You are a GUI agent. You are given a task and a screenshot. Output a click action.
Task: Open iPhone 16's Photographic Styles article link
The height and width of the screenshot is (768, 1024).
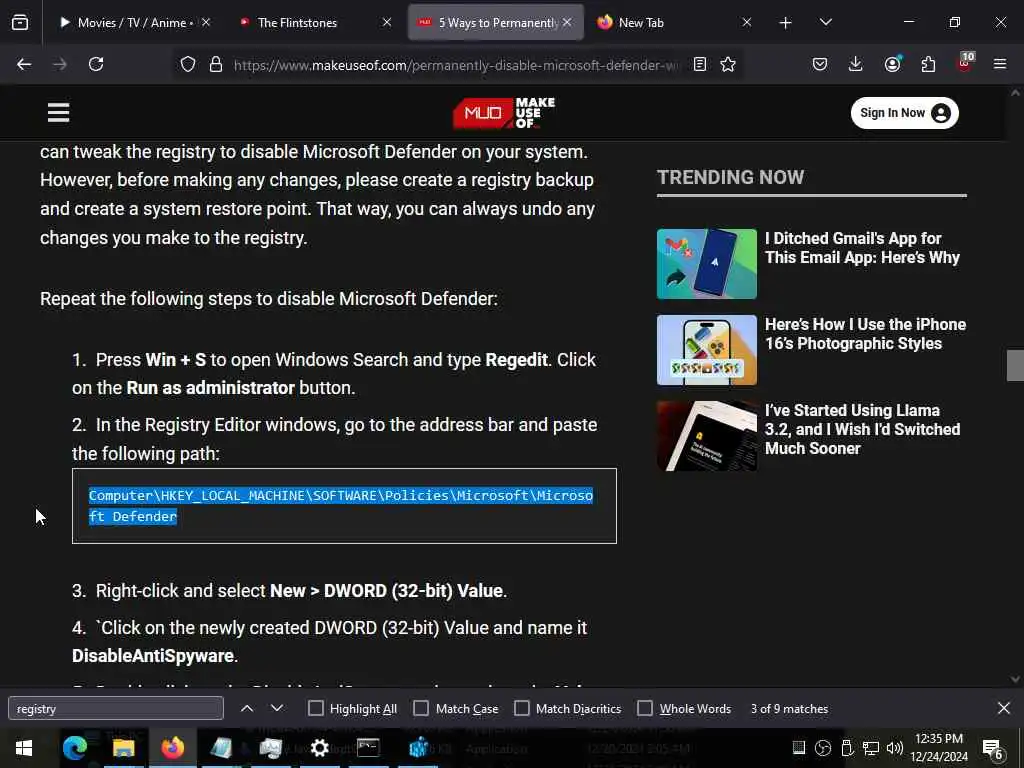coord(865,334)
